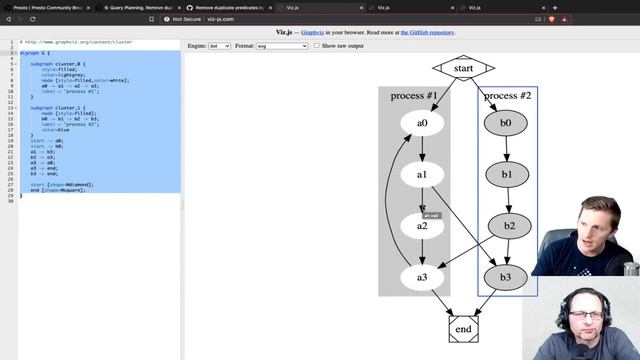This screenshot has height=360, width=640.
Task: Collapse the digraph G block at line 3
Action: pyautogui.click(x=16, y=53)
